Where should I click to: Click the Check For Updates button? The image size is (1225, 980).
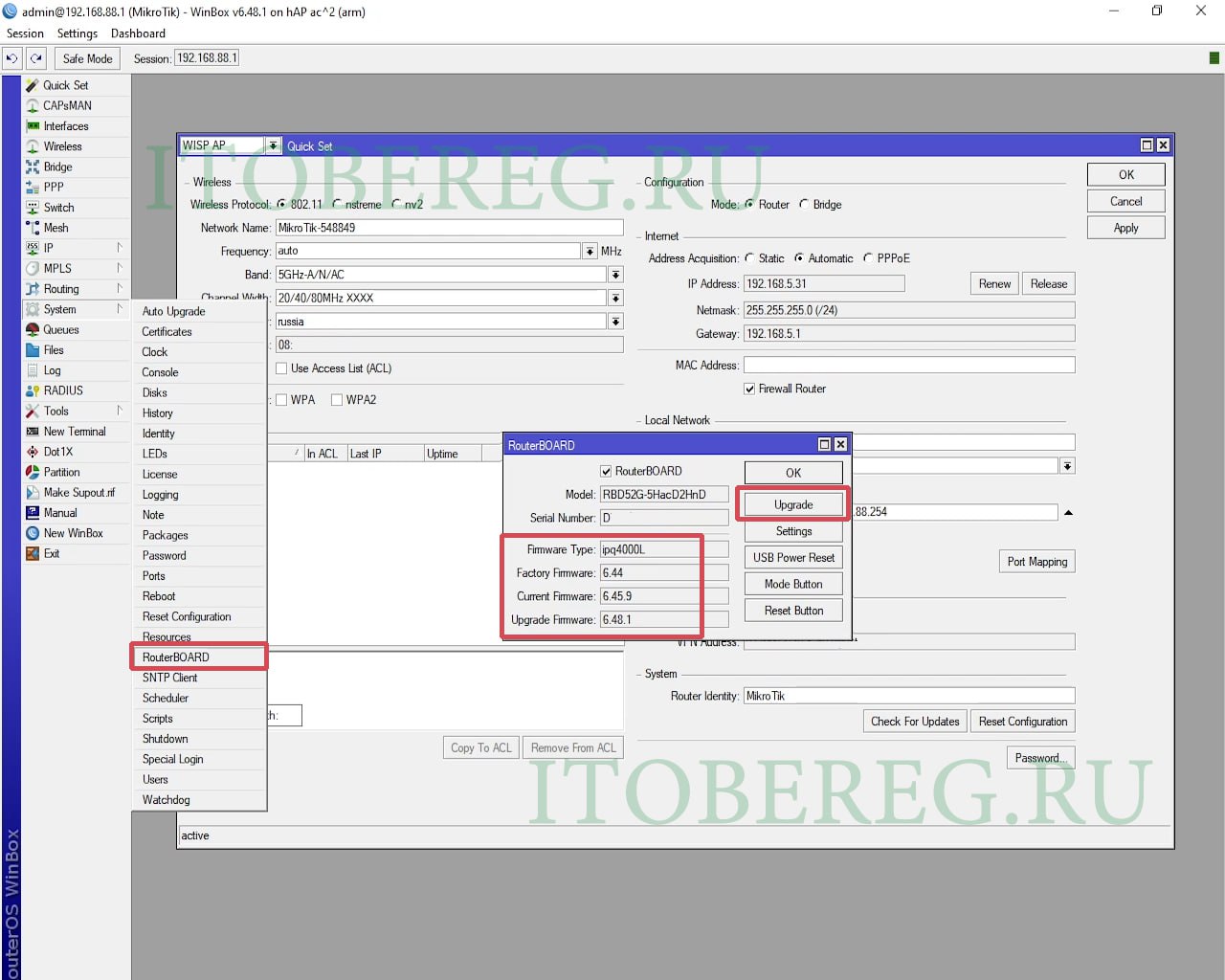915,722
